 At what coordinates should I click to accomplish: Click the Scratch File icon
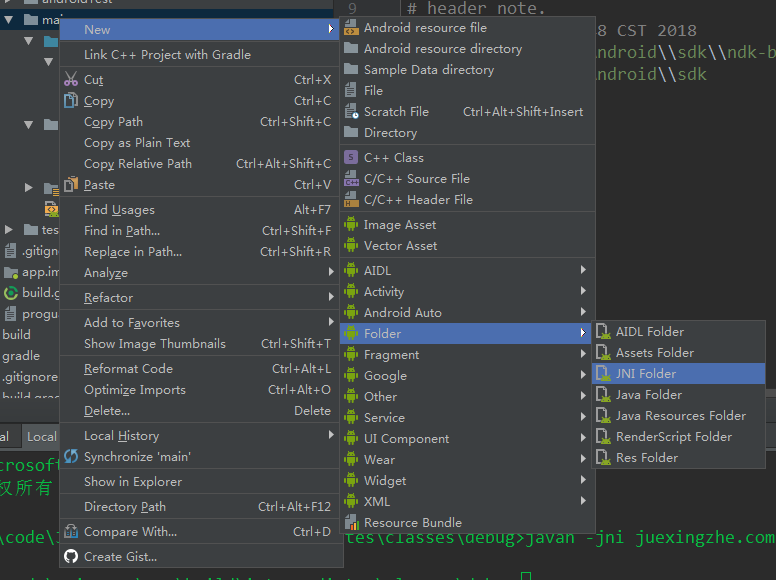[x=351, y=111]
